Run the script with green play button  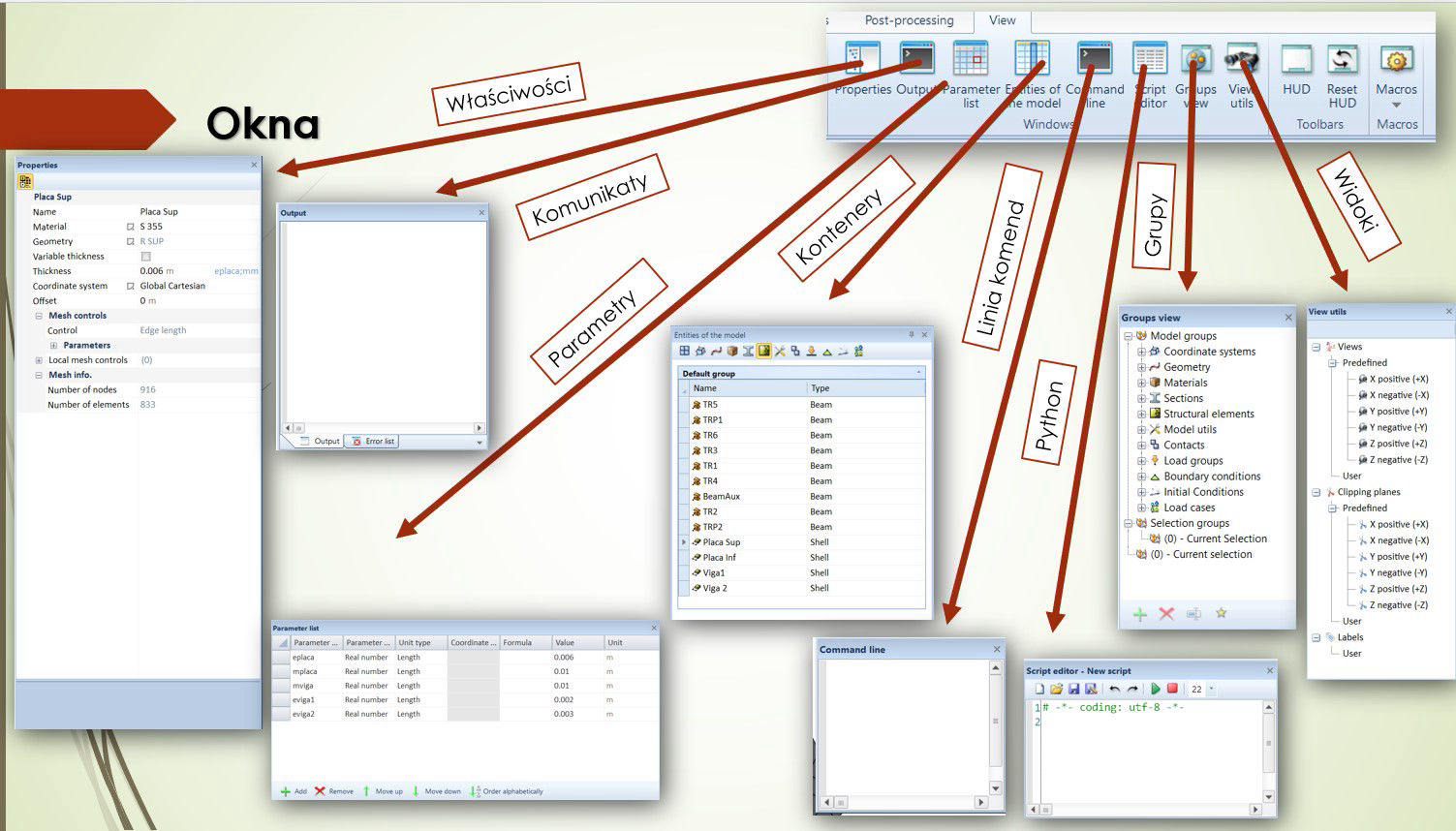pyautogui.click(x=1155, y=689)
